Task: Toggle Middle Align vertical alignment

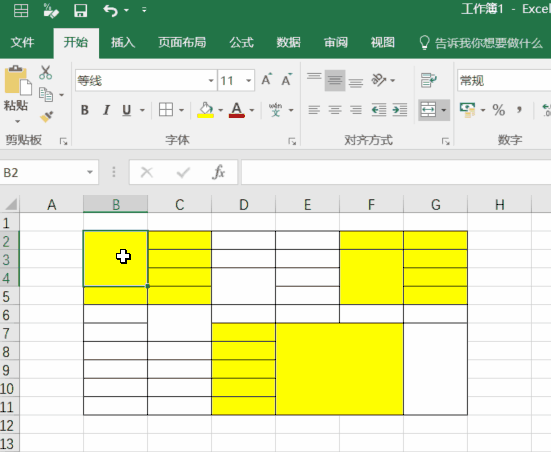Action: click(335, 80)
